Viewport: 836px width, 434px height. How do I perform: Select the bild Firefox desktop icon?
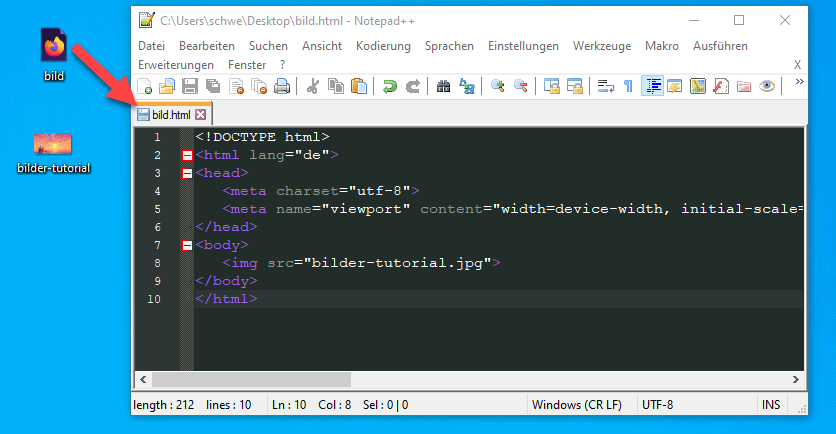tap(54, 54)
